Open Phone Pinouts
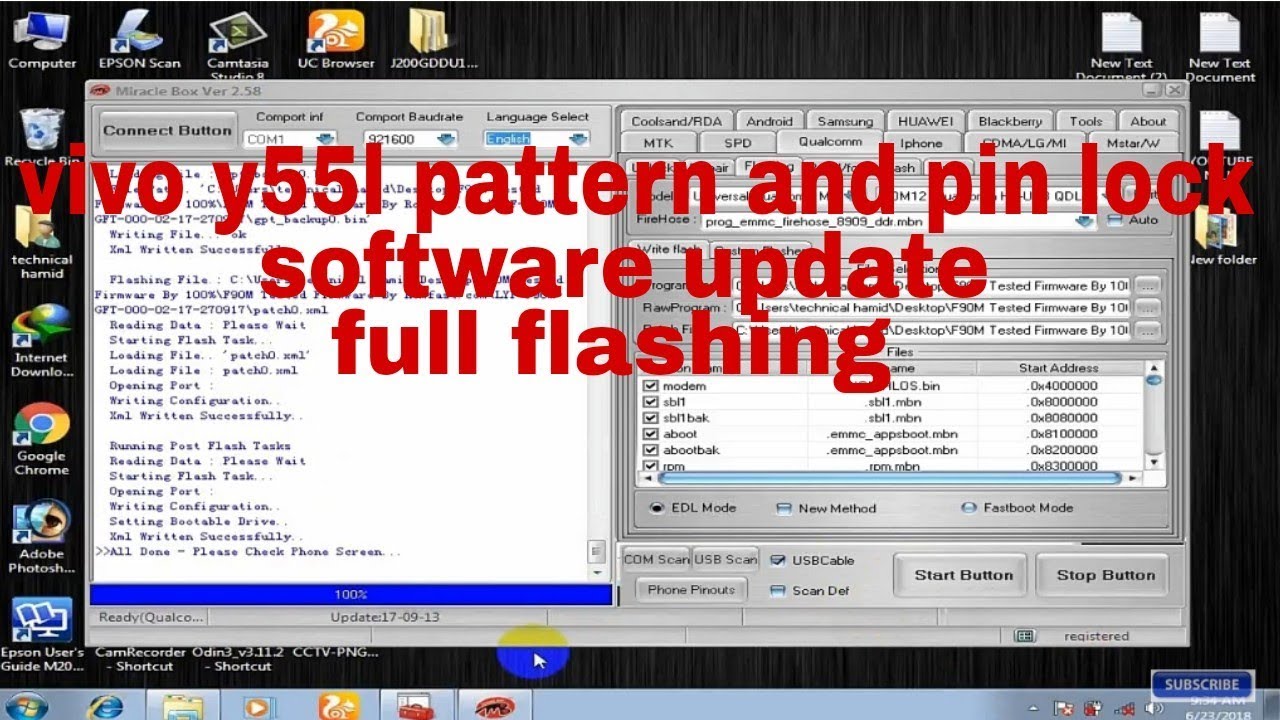This screenshot has height=720, width=1280. 692,590
